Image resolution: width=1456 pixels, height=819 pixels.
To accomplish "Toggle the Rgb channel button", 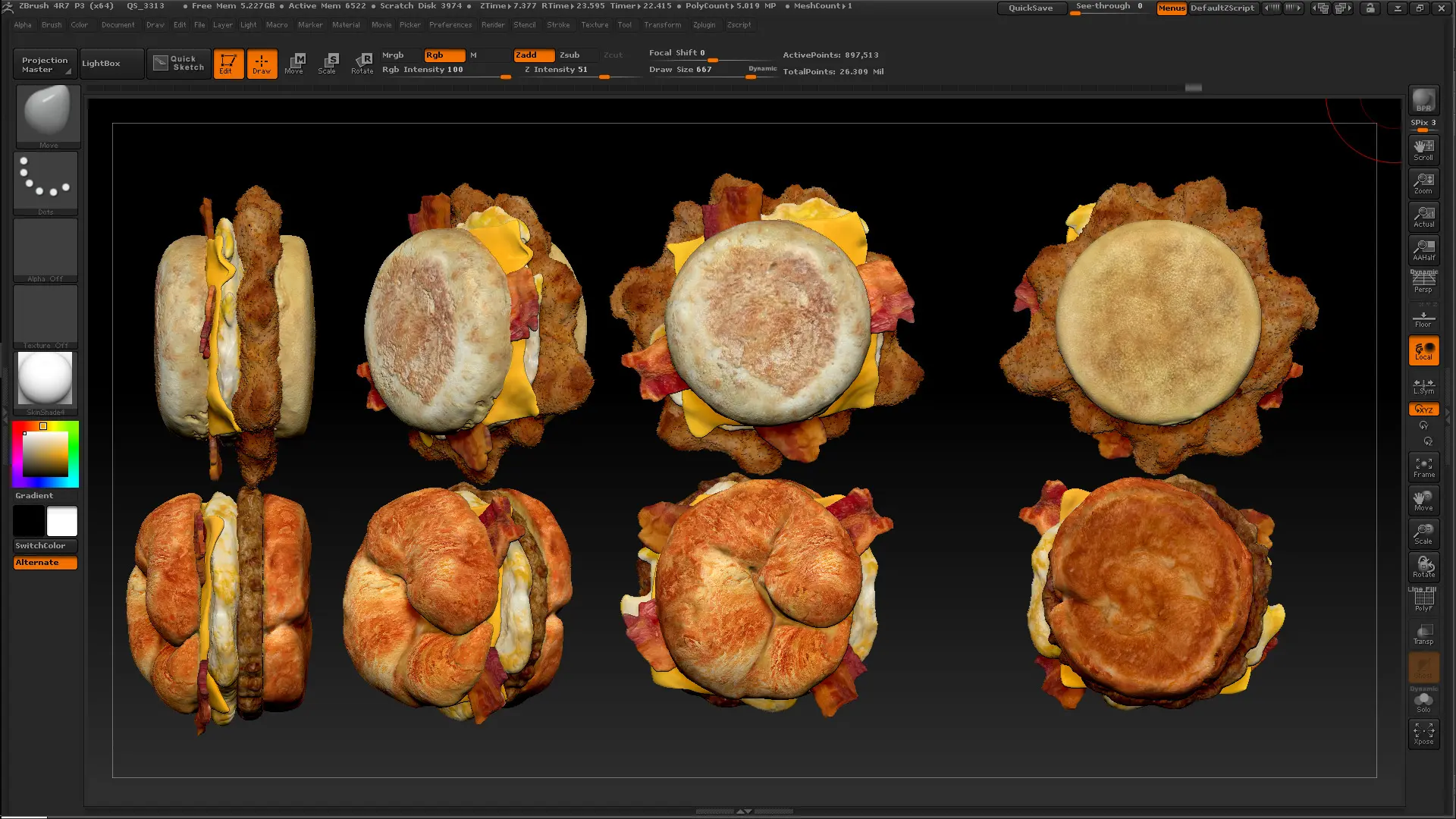I will 445,55.
